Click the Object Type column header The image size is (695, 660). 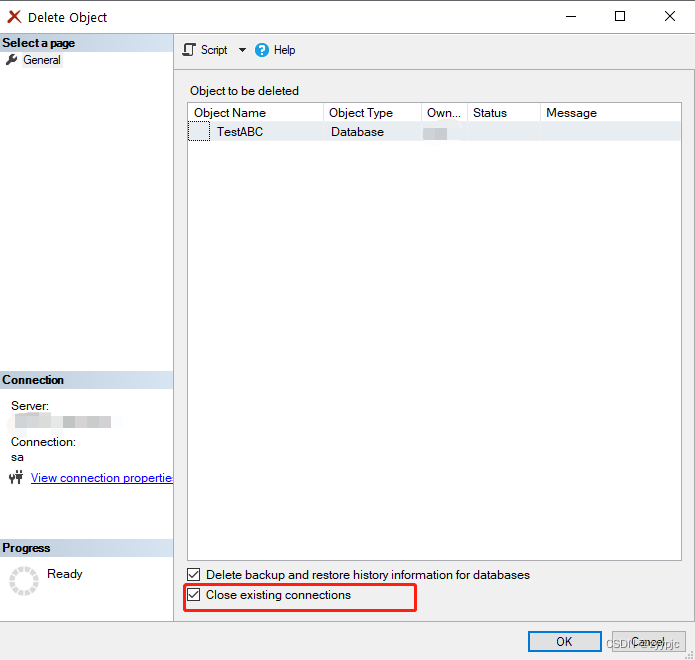(x=372, y=113)
